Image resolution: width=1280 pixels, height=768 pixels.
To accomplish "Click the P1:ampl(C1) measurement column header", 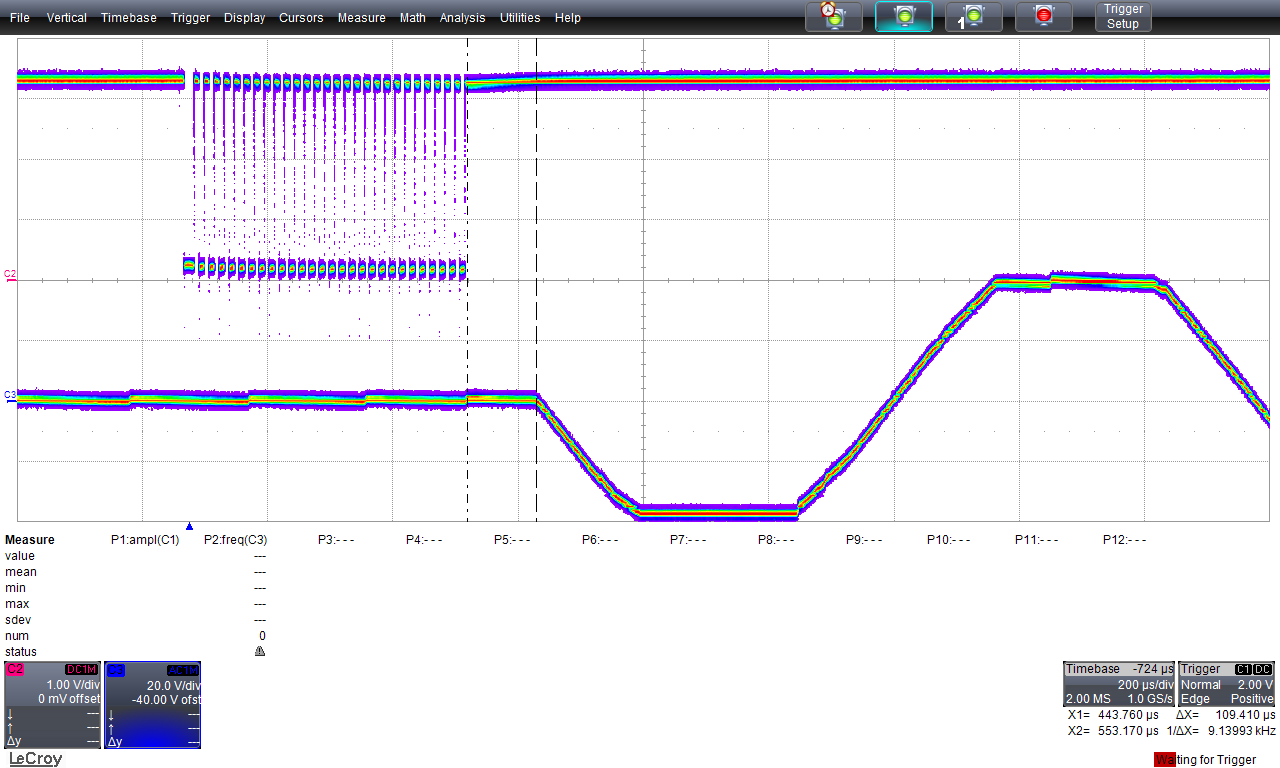I will point(145,539).
